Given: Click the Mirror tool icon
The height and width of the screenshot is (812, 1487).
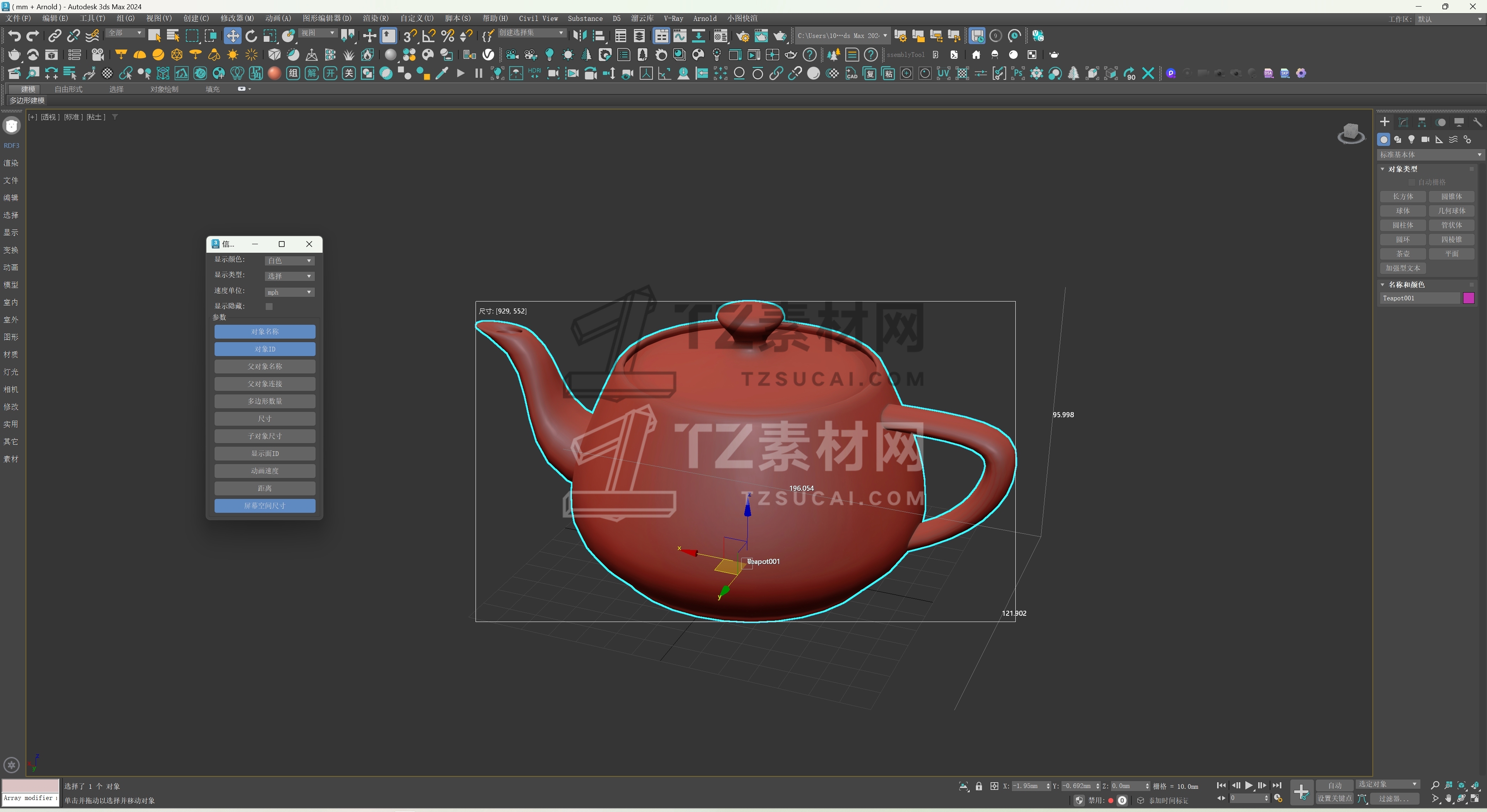Looking at the screenshot, I should pos(580,36).
